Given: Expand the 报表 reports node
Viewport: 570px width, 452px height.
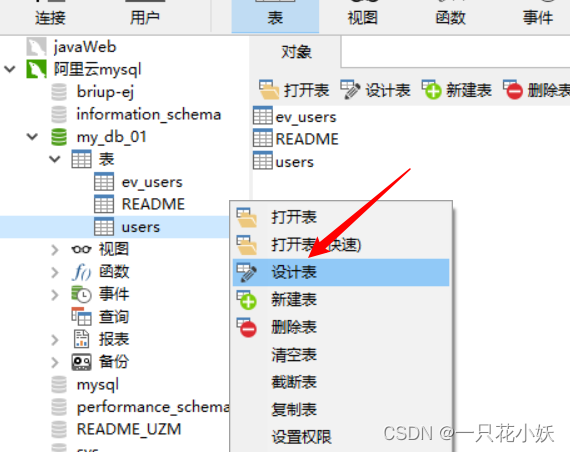Looking at the screenshot, I should [55, 340].
